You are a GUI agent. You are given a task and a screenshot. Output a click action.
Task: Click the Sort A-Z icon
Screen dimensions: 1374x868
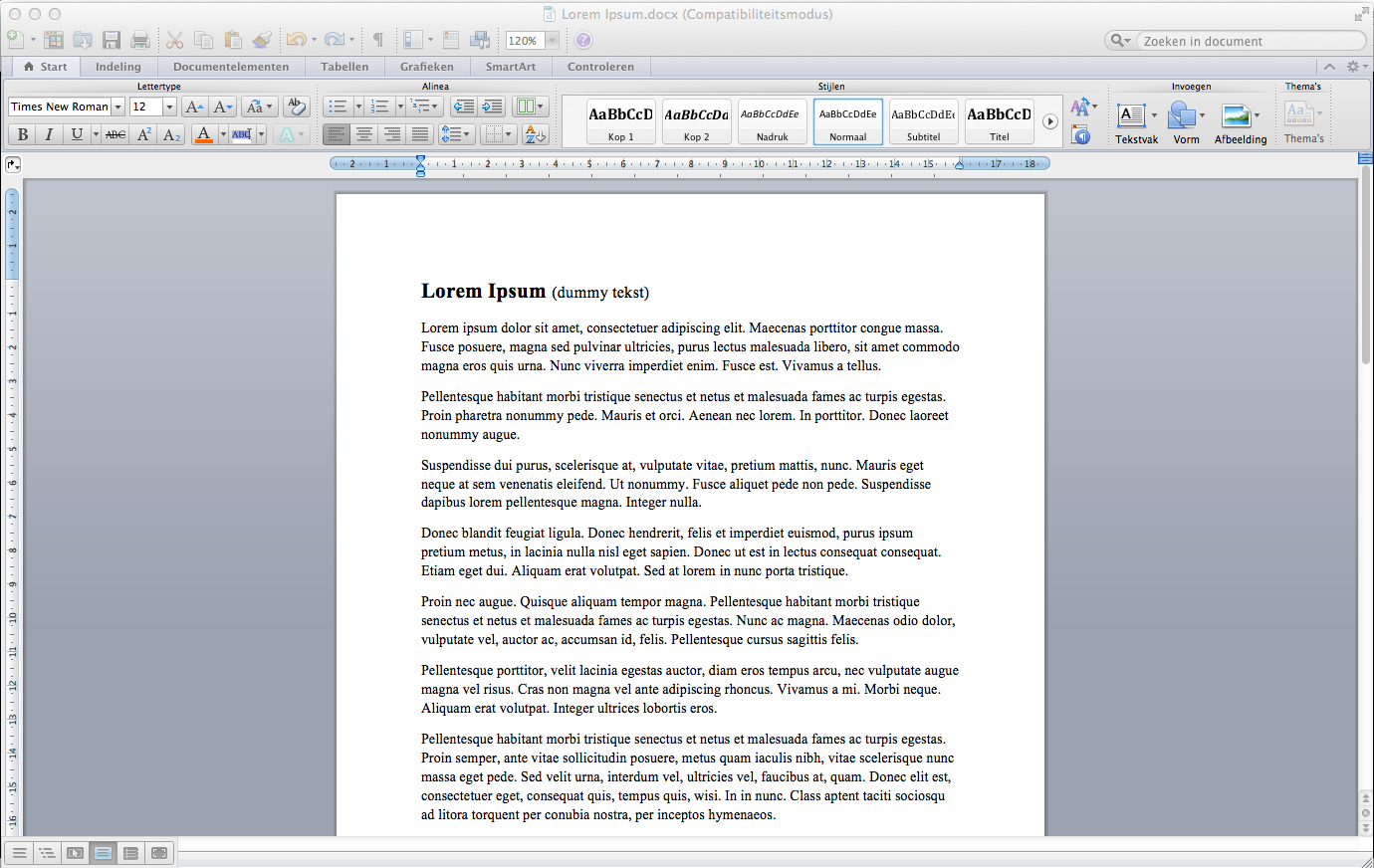pos(535,134)
